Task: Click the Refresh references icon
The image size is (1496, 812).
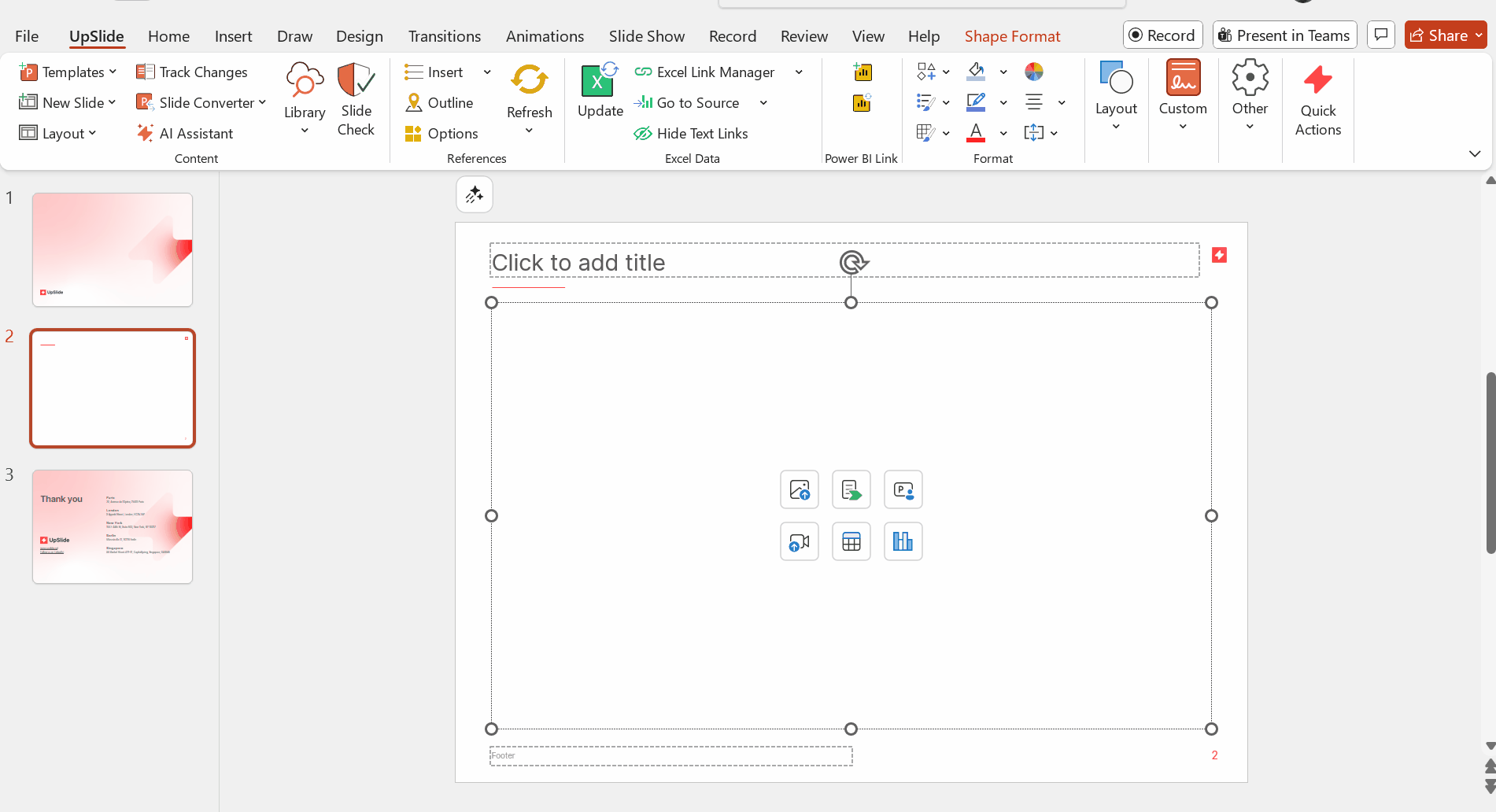Action: [529, 80]
